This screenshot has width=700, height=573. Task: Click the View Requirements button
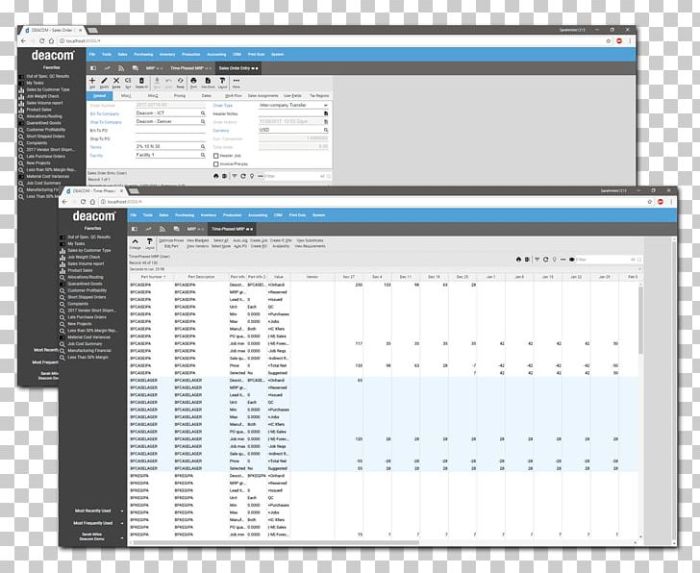pos(310,246)
